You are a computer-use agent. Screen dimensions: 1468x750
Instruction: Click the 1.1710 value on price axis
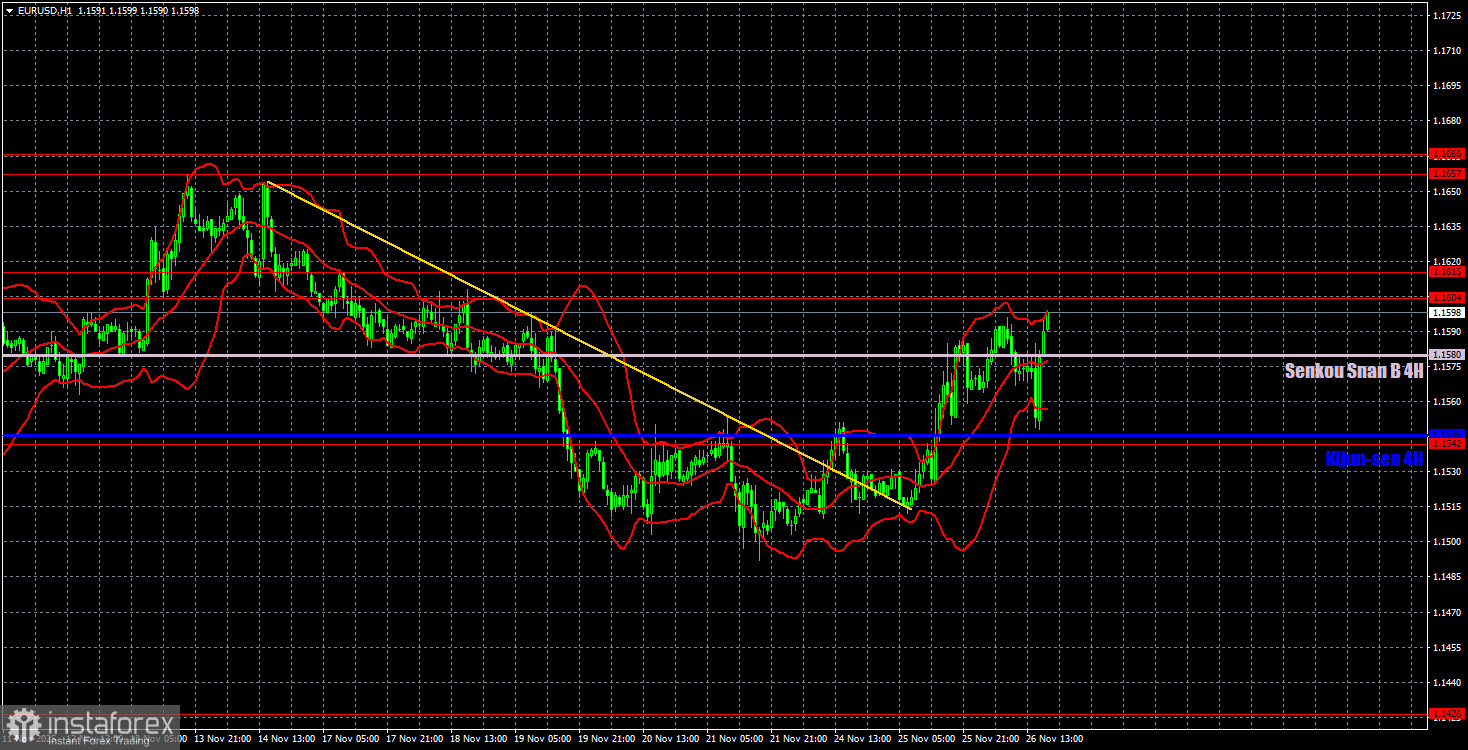1447,50
